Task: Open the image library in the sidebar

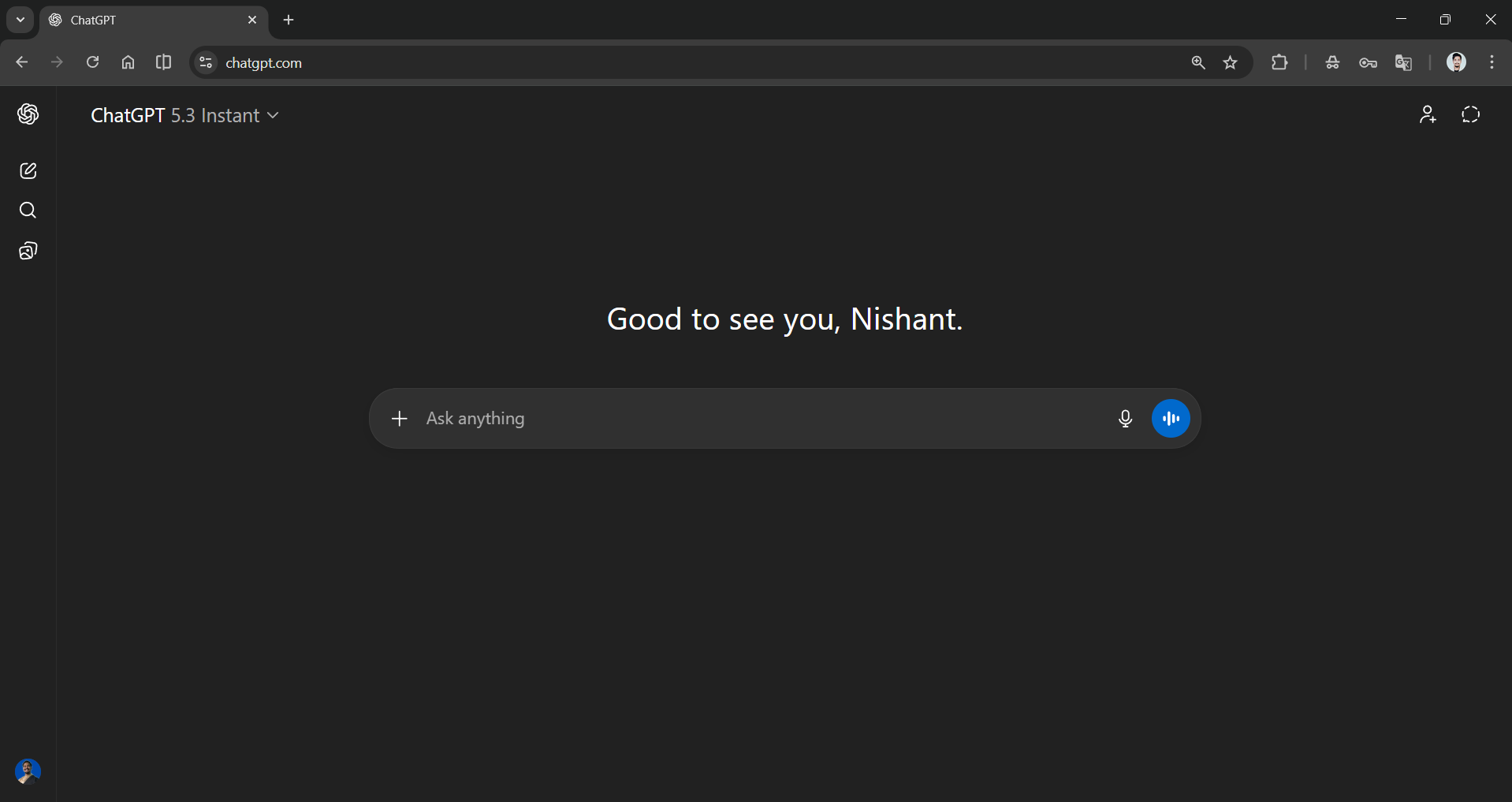Action: coord(28,251)
